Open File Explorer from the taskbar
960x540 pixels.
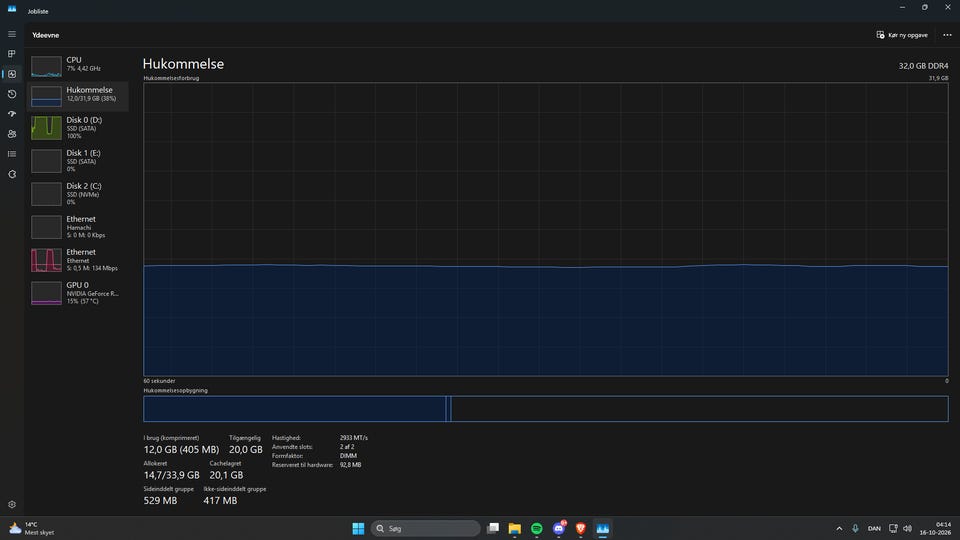click(x=515, y=528)
